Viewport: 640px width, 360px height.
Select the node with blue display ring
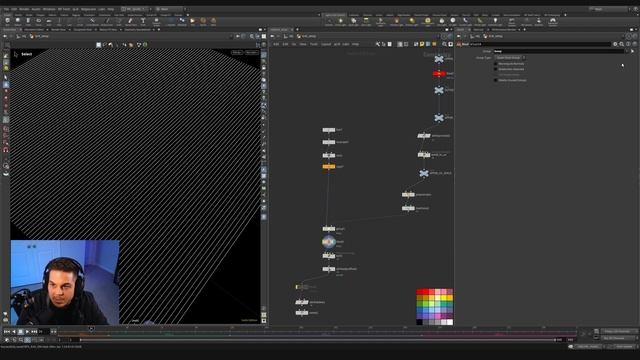coord(329,242)
